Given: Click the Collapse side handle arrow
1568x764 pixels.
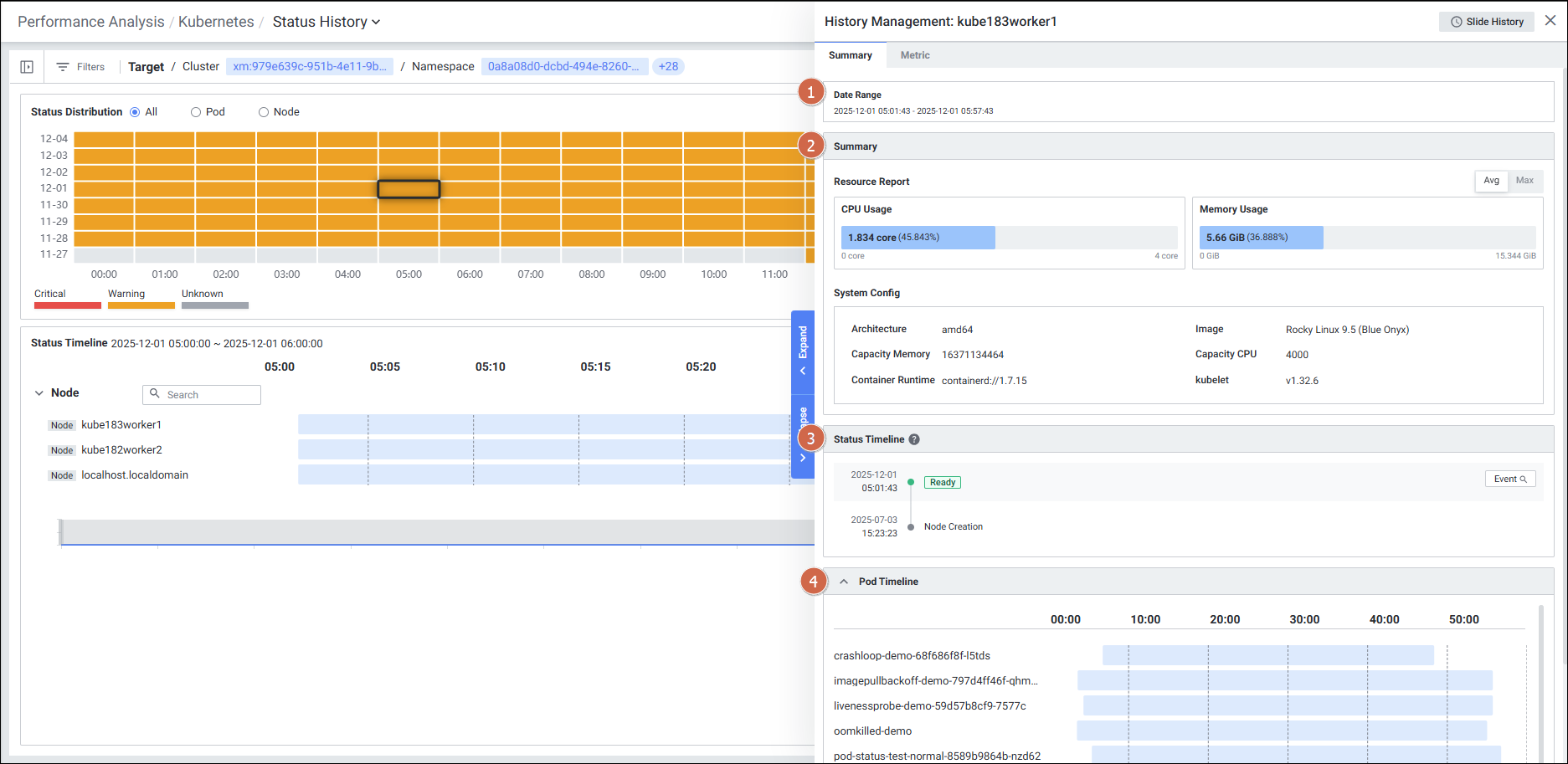Looking at the screenshot, I should point(803,457).
